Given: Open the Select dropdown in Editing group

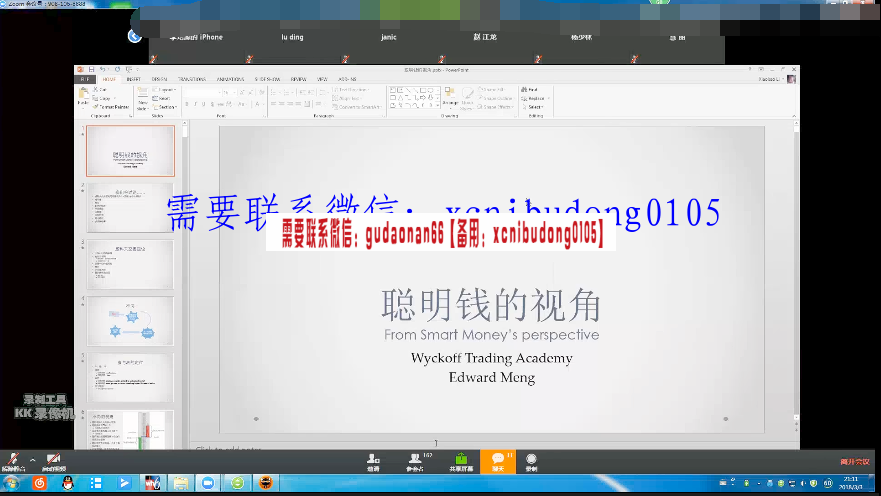Looking at the screenshot, I should click(x=532, y=107).
